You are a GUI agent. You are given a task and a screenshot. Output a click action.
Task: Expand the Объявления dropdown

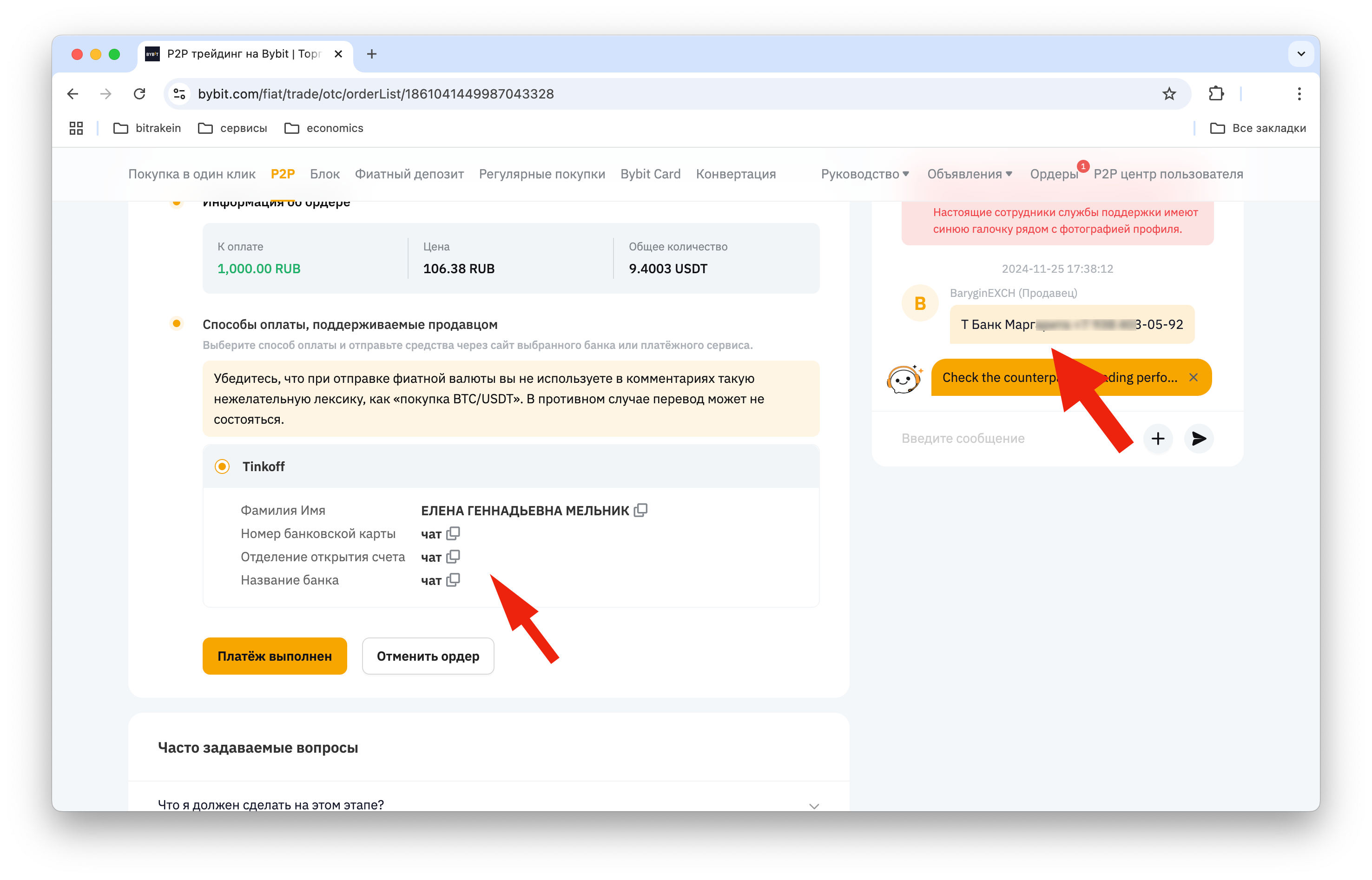(969, 174)
